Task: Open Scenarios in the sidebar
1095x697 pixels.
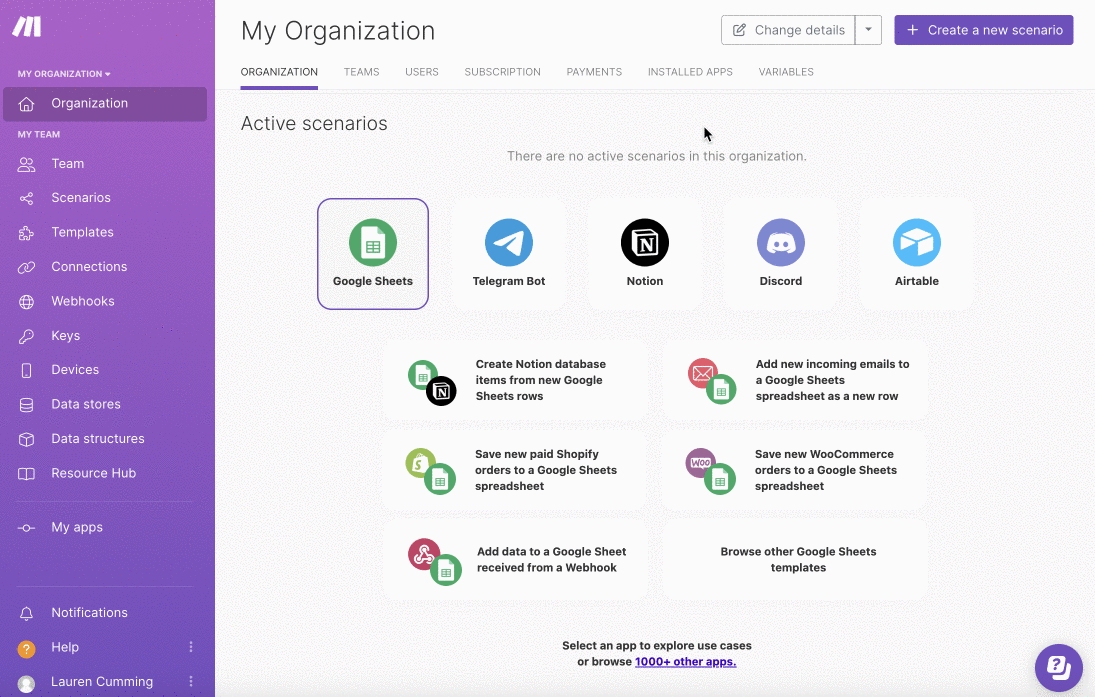Action: tap(80, 198)
